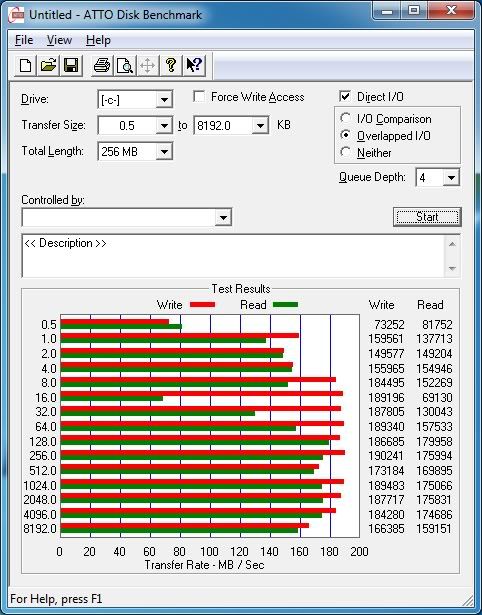The height and width of the screenshot is (615, 482).
Task: Click write value 190241
Action: click(386, 456)
